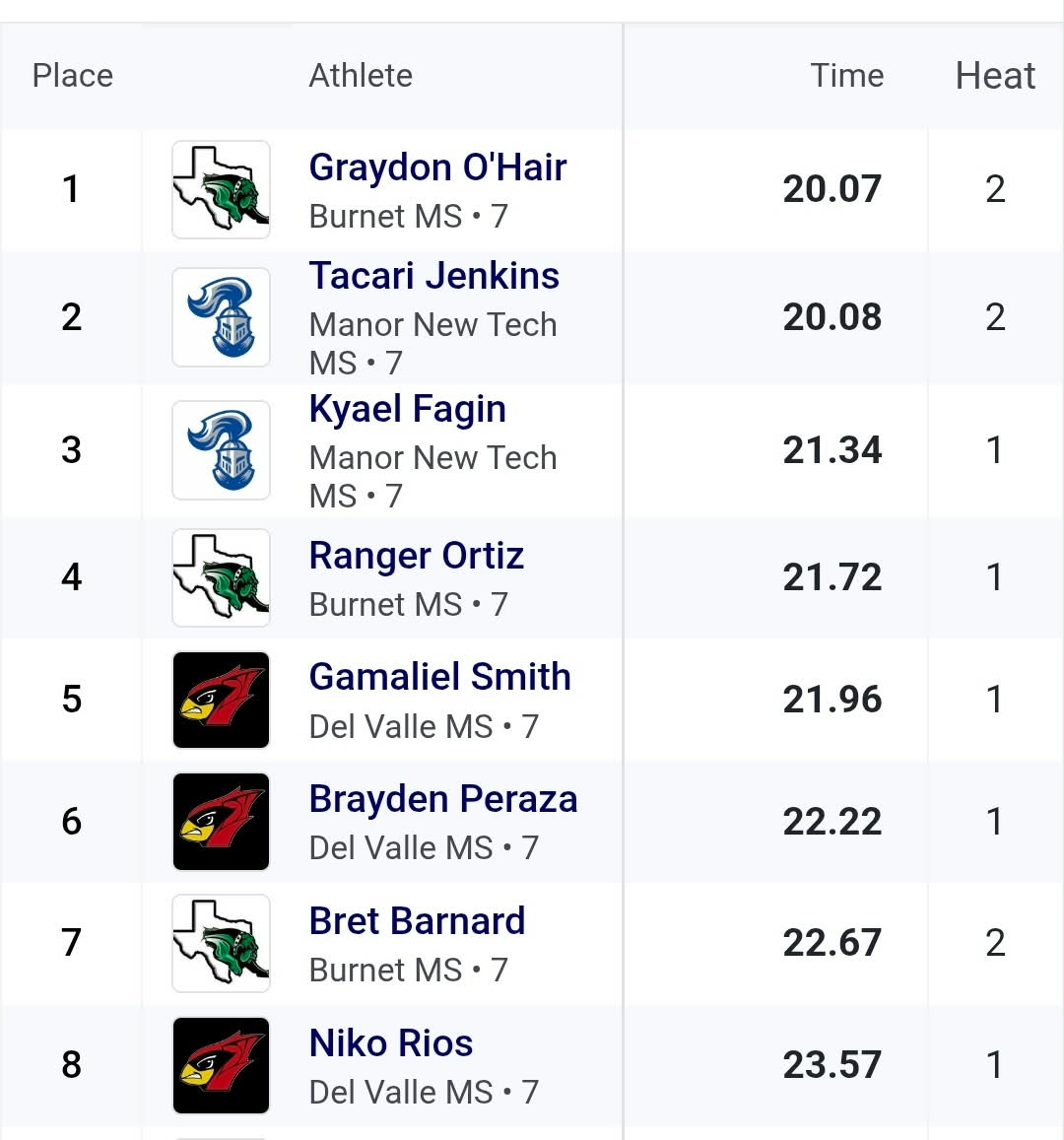Open Tacari Jenkins athlete page
The width and height of the screenshot is (1064, 1140).
tap(433, 276)
